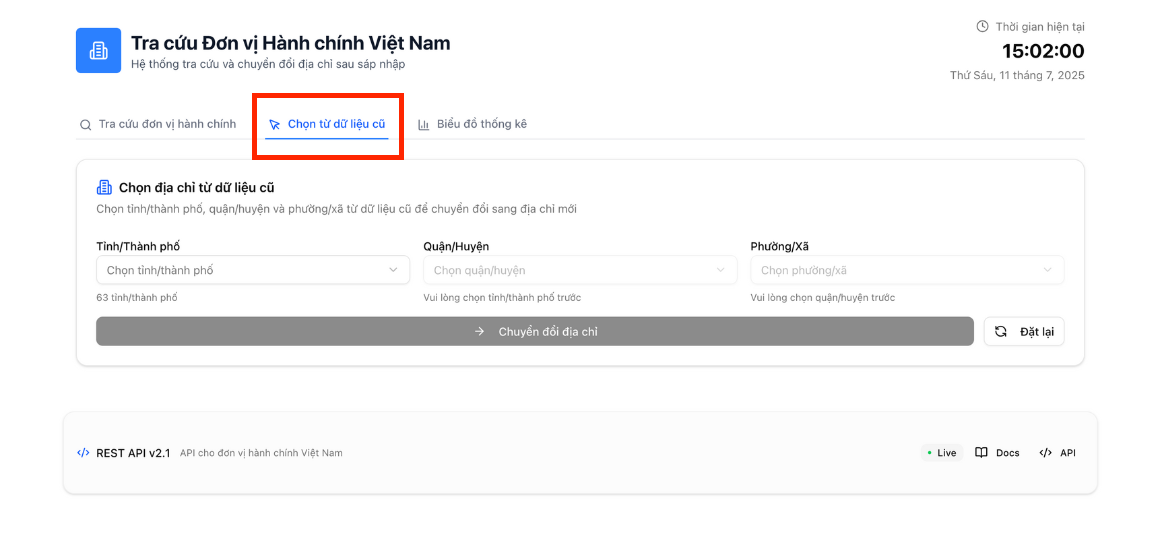Click the building icon in the card heading
1160x550 pixels.
tap(104, 187)
